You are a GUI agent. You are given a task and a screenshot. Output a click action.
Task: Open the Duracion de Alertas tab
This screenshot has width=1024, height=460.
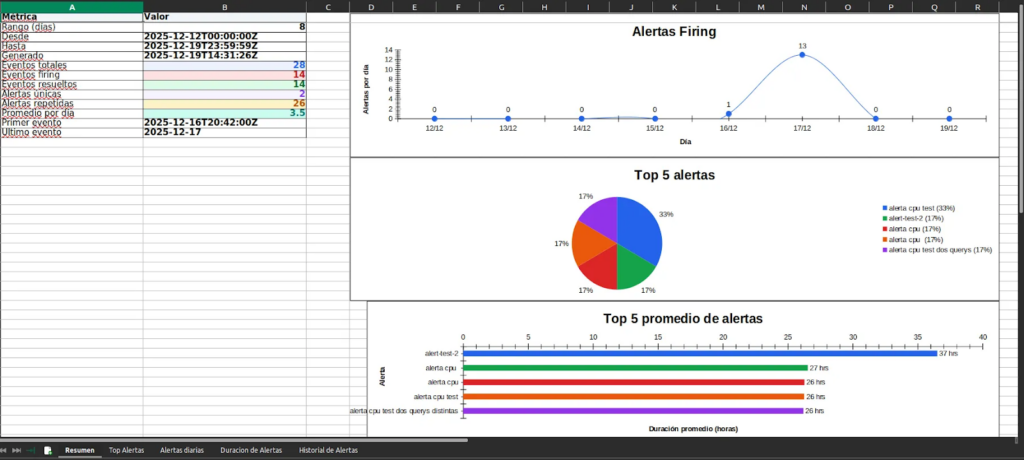[251, 451]
